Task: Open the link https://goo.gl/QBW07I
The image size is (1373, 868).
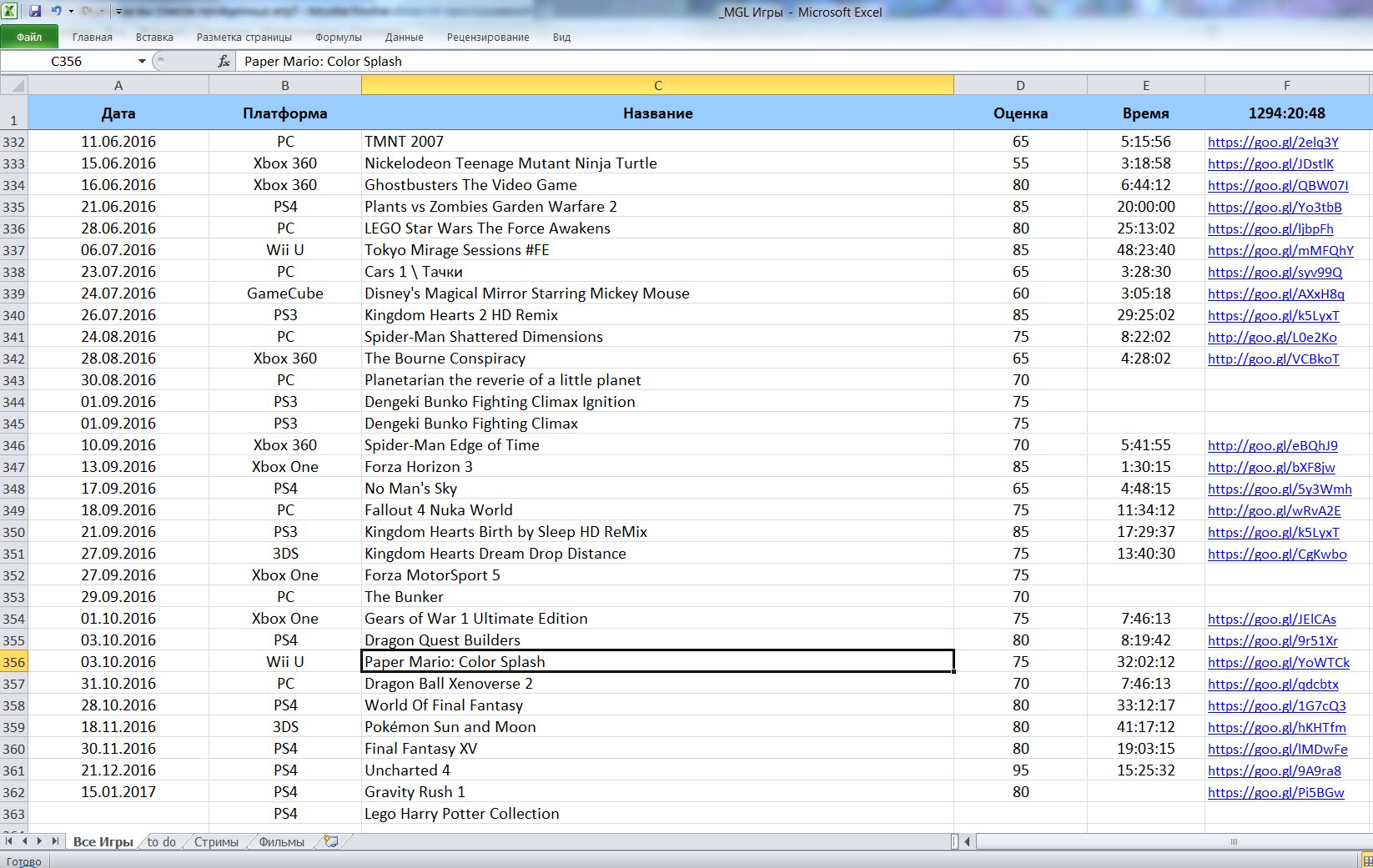Action: 1278,185
